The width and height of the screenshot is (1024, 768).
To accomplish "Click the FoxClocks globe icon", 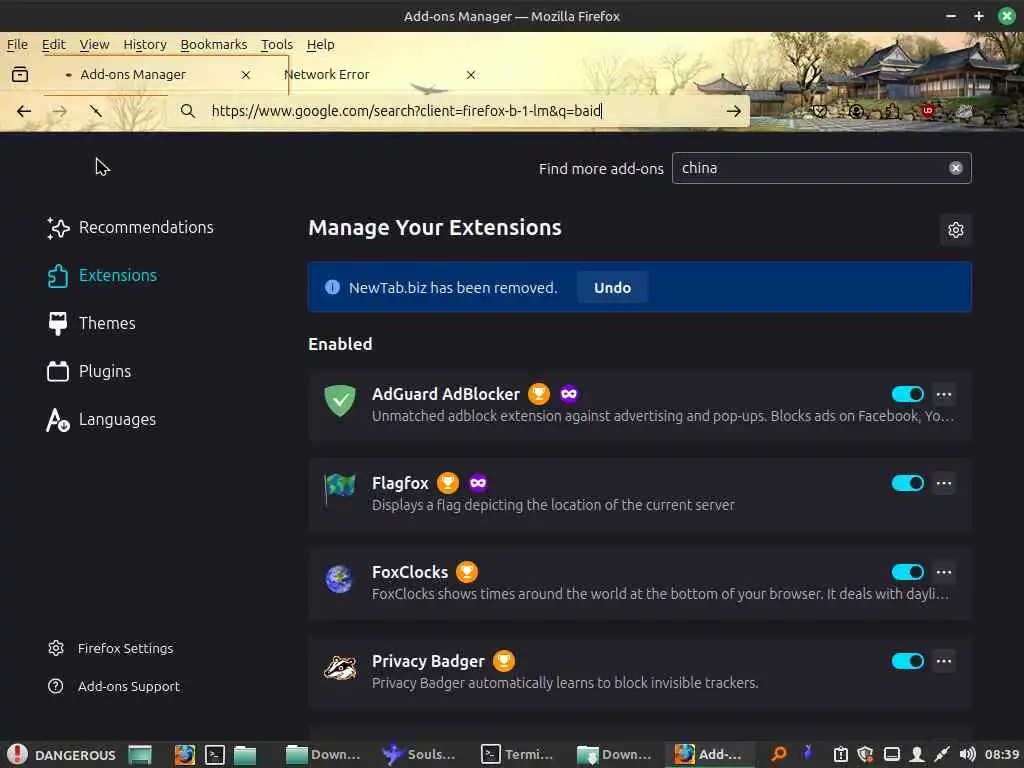I will [x=340, y=578].
